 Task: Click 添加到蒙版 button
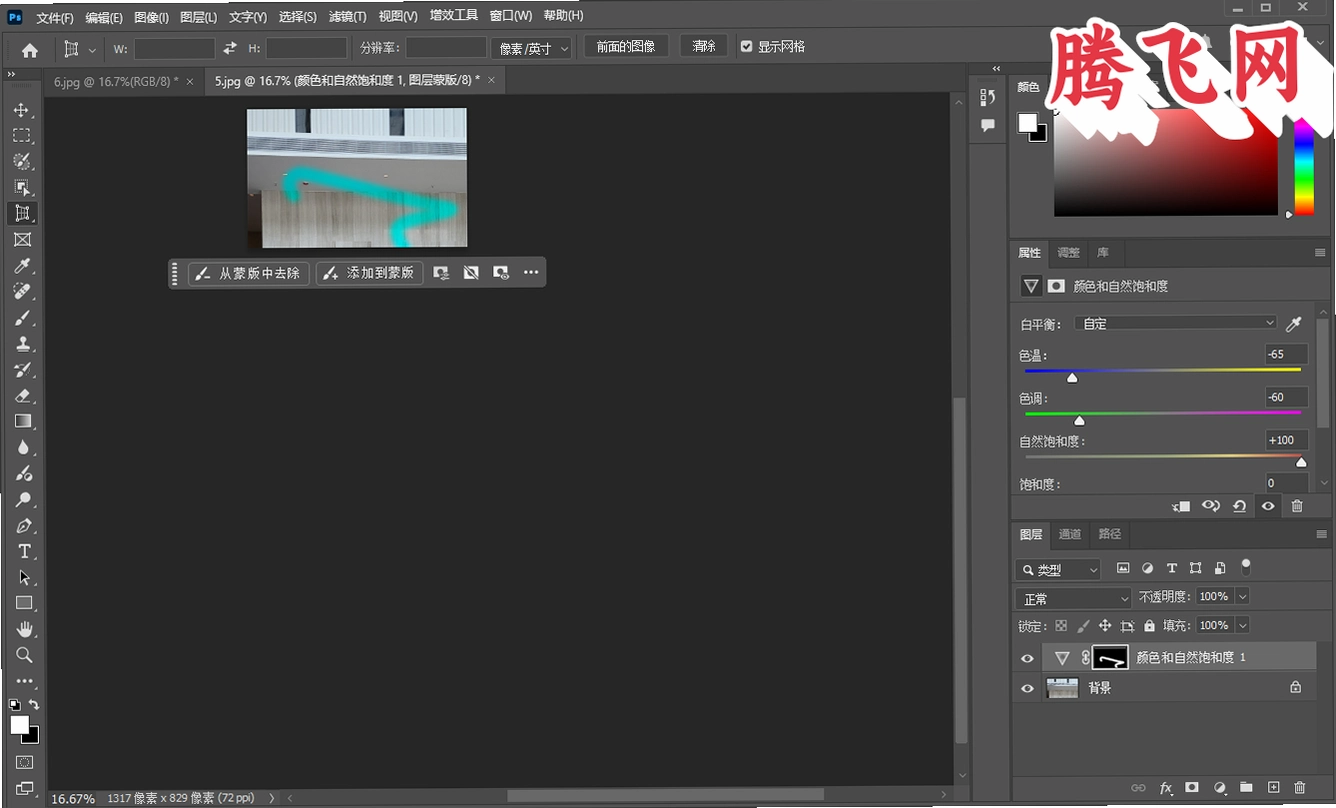pos(370,273)
